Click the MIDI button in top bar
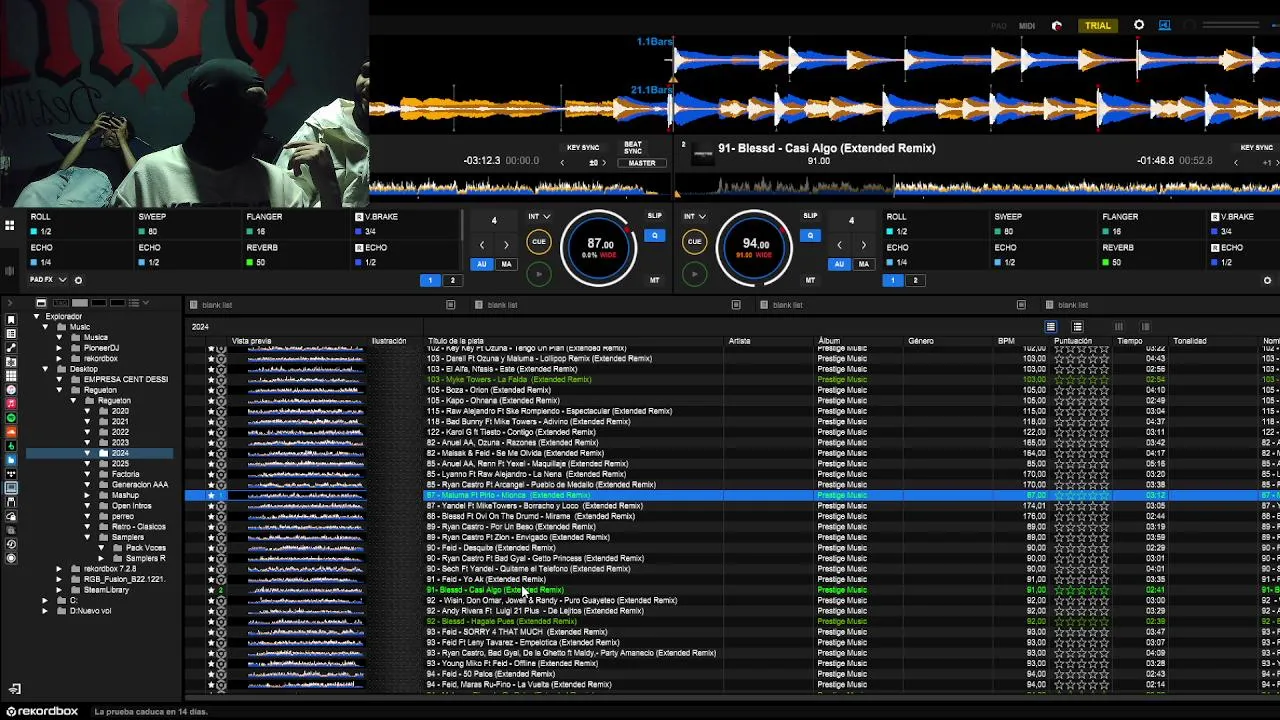The image size is (1280, 720). pos(1027,26)
